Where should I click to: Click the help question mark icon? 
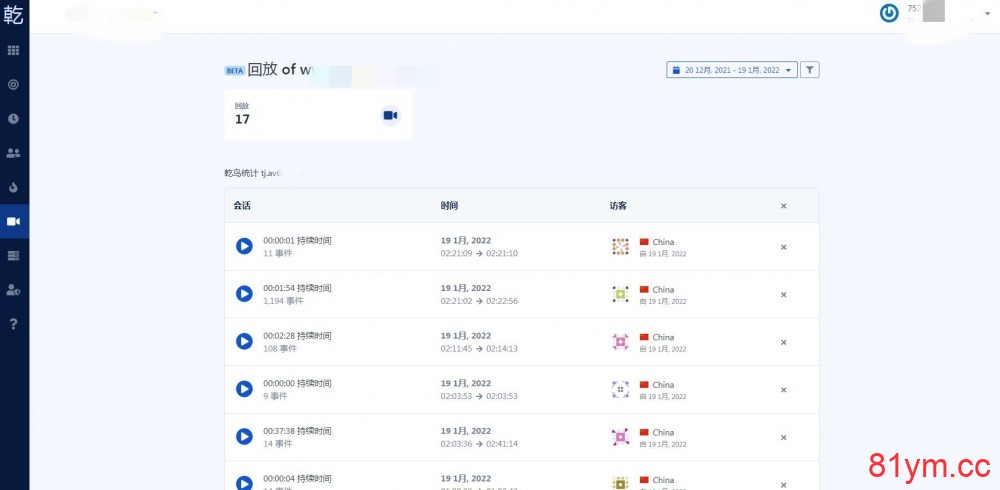click(x=13, y=324)
